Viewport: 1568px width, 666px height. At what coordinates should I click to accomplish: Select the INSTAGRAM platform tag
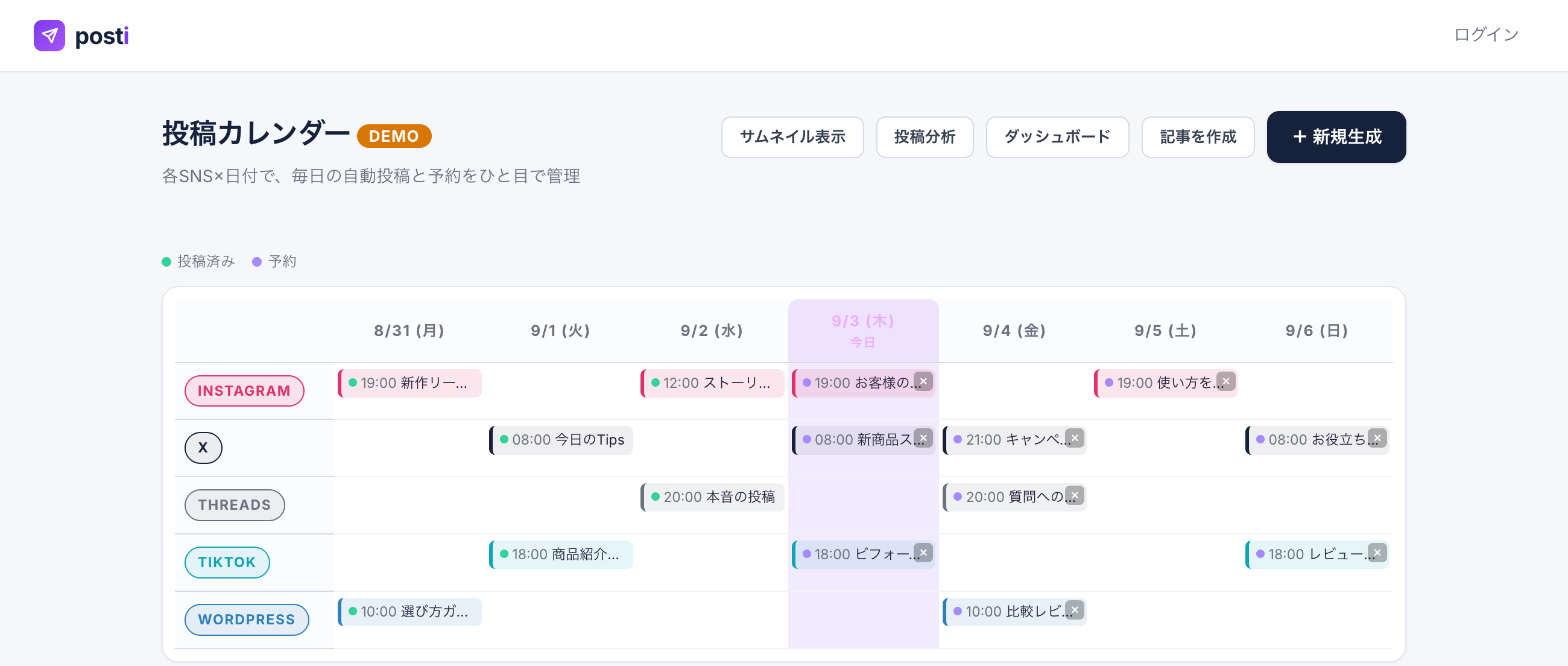point(244,391)
